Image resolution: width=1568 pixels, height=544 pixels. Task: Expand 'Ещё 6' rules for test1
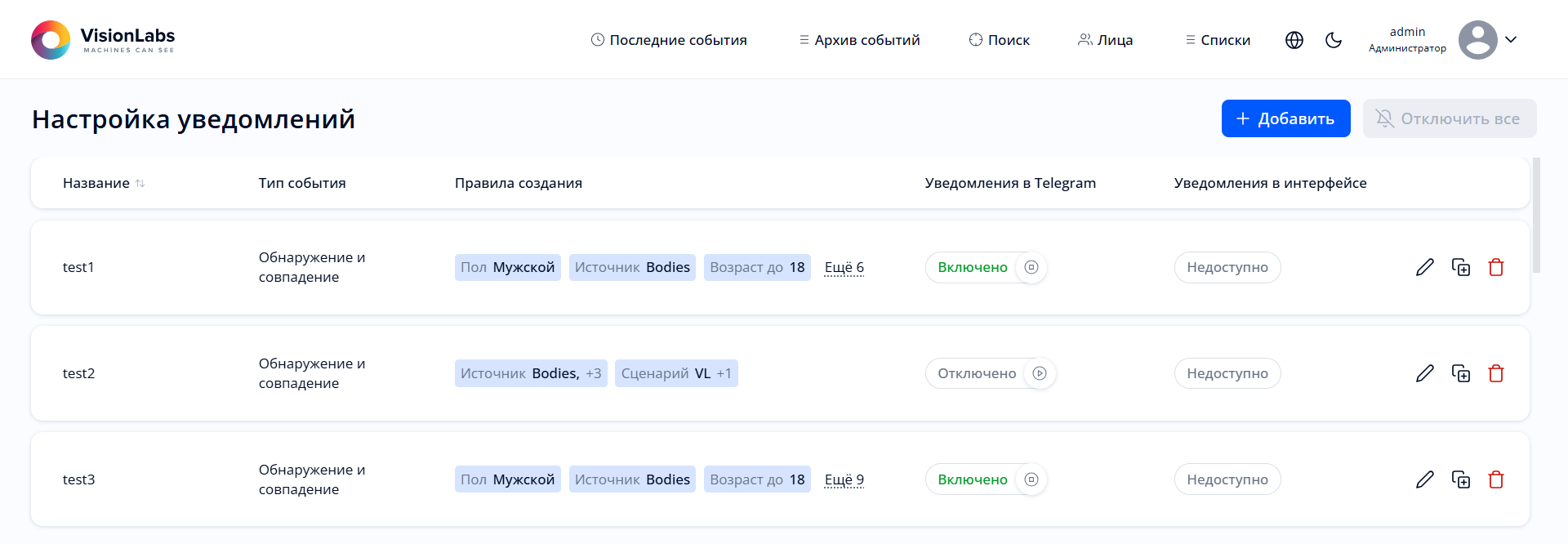coord(844,267)
